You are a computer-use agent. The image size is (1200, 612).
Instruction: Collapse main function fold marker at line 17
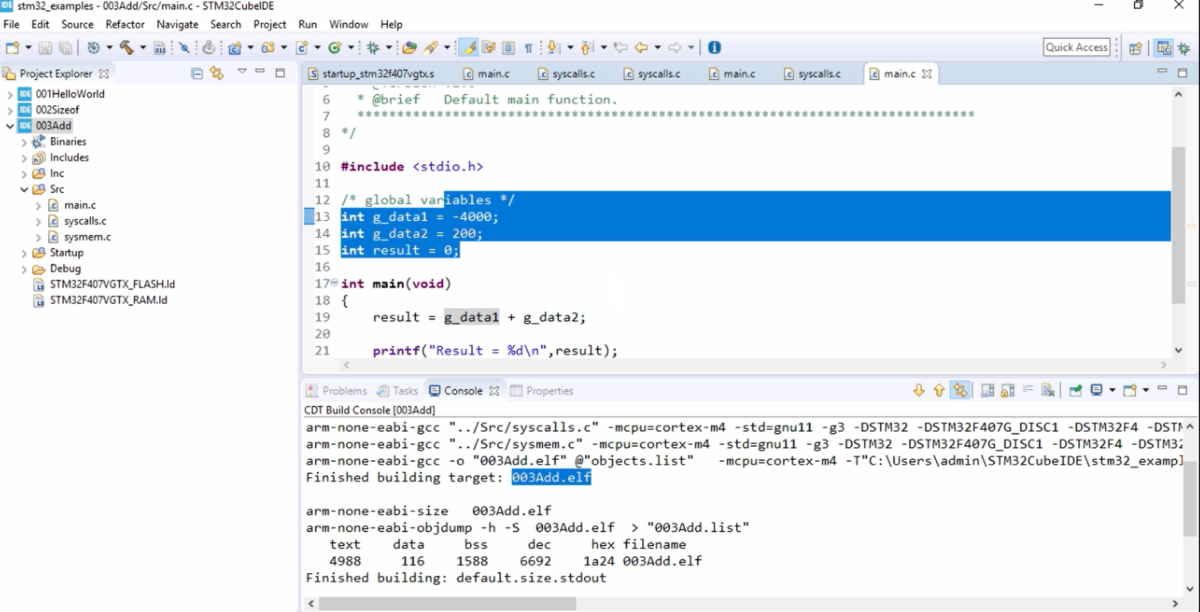333,284
